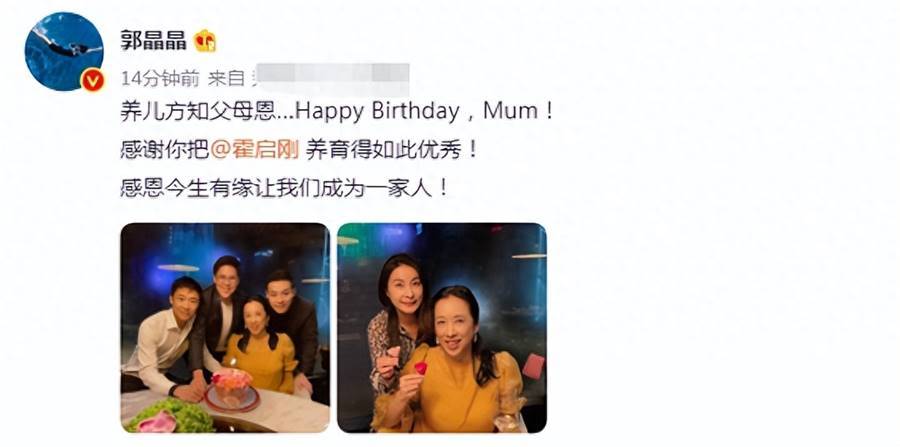Open the @霍启刚 mention link
This screenshot has width=900, height=447.
point(255,151)
